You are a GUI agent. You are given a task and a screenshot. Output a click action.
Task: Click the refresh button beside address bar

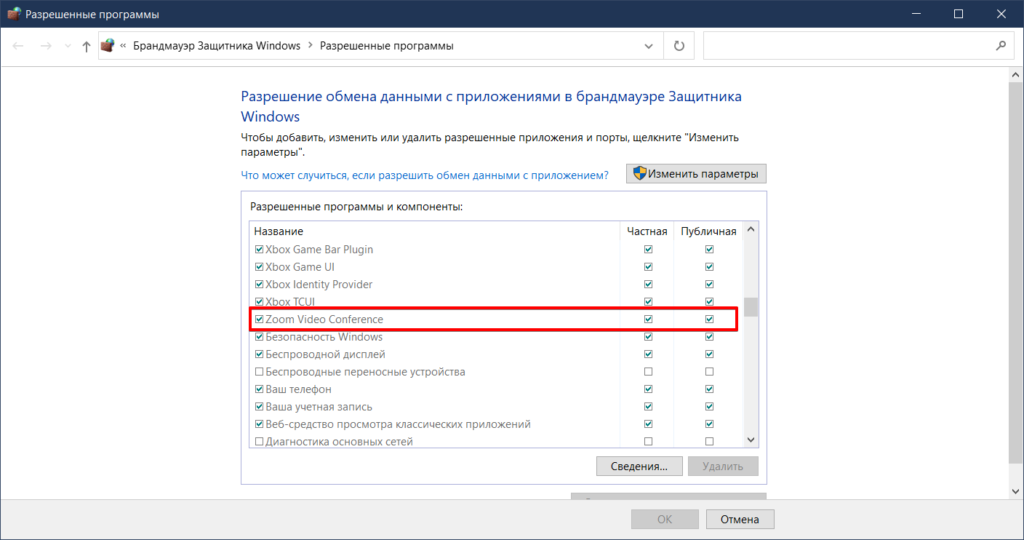click(679, 46)
